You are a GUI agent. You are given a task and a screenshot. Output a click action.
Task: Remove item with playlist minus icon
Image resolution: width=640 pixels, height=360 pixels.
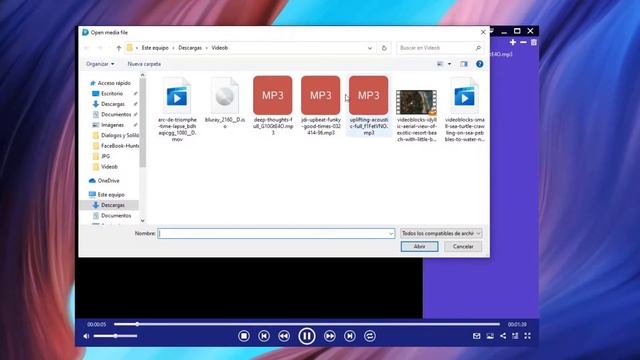[523, 42]
